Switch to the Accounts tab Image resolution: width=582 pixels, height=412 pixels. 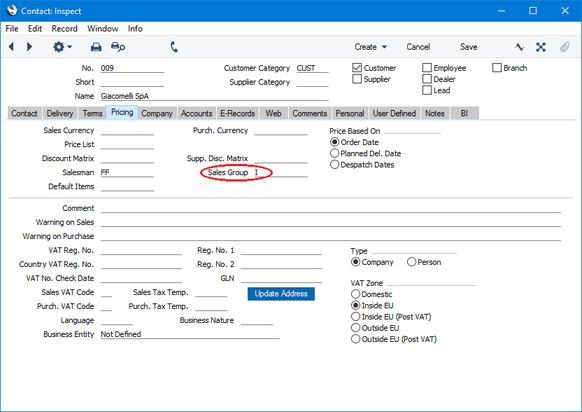point(196,113)
